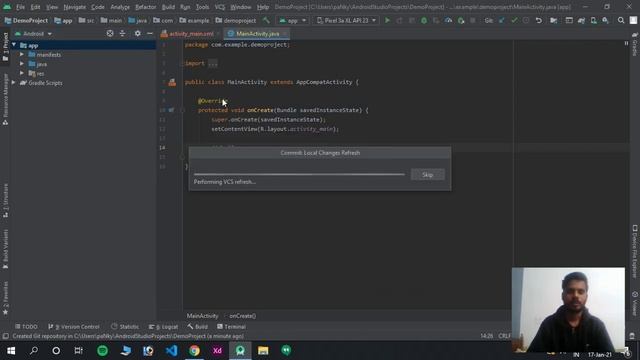Screen dimensions: 640x360
Task: Open the Build tool window button
Action: coord(198,327)
